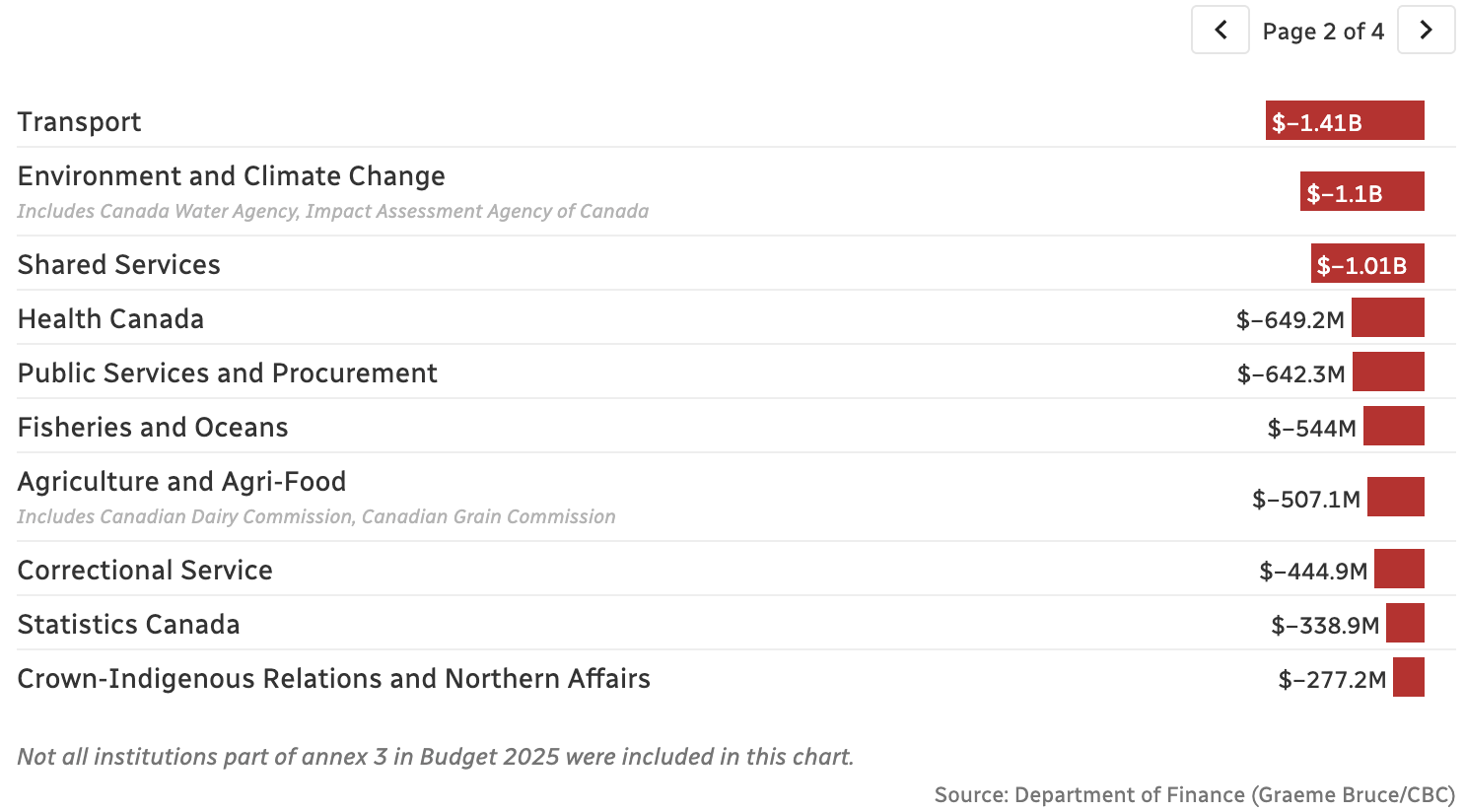Viewport: 1465px width, 812px height.
Task: Click the Agriculture and Agri-Food bar
Action: pos(1395,498)
